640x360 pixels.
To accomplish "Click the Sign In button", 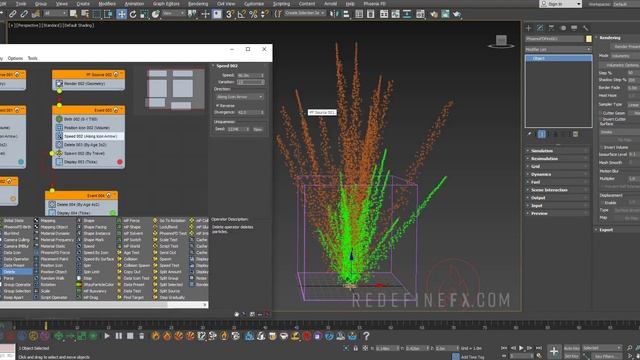I will point(560,4).
